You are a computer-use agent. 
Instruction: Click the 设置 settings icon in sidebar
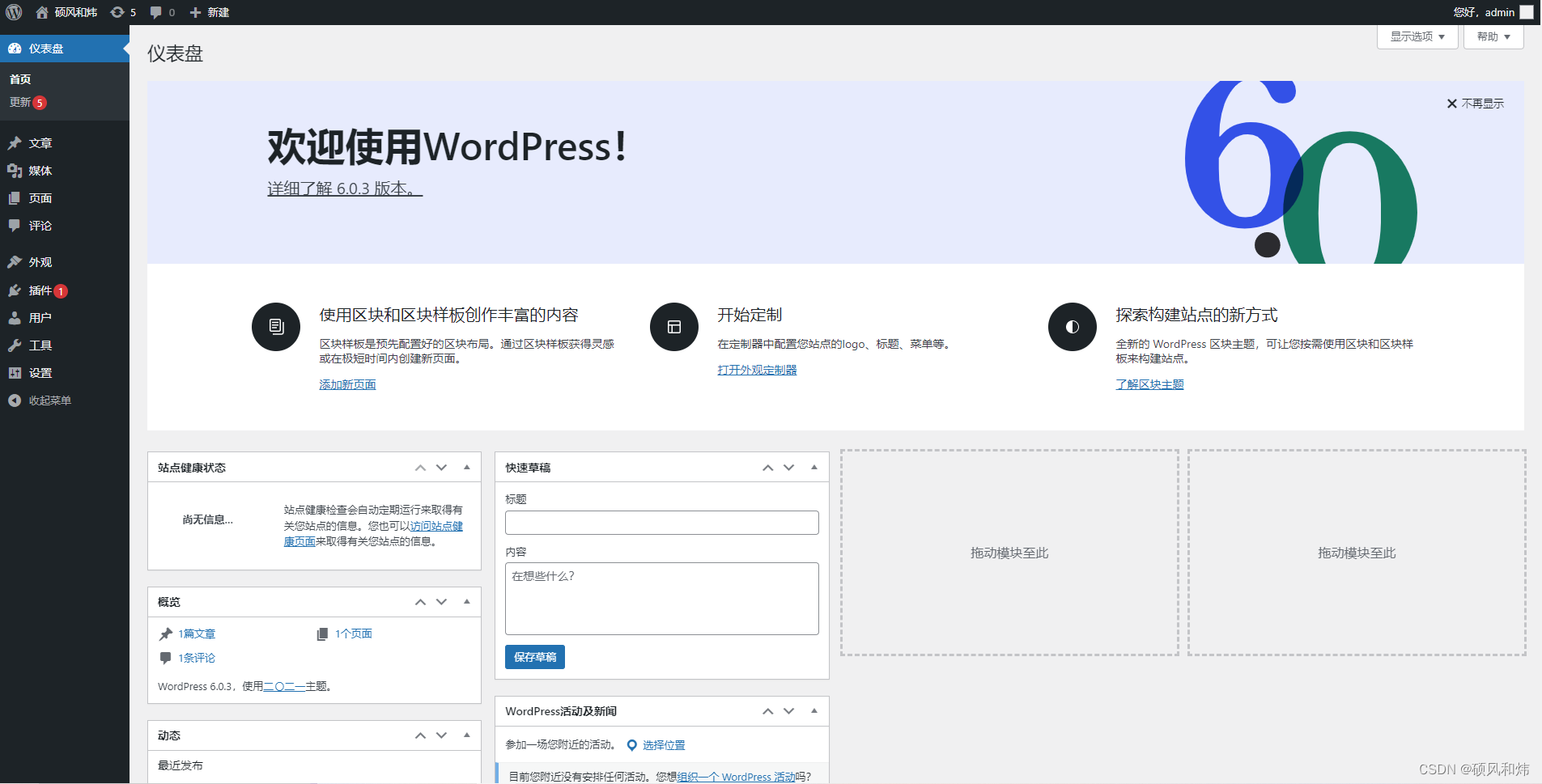(x=15, y=373)
